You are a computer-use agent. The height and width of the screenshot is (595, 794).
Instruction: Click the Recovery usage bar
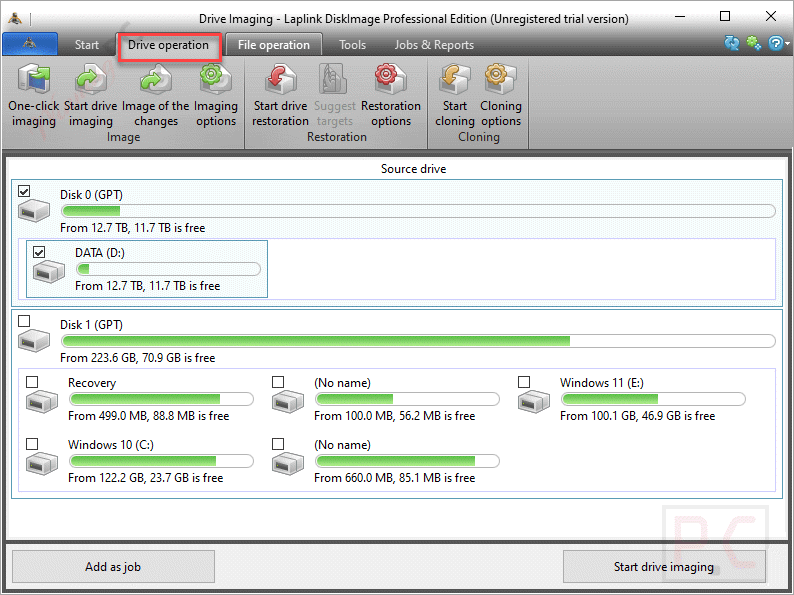pos(161,399)
